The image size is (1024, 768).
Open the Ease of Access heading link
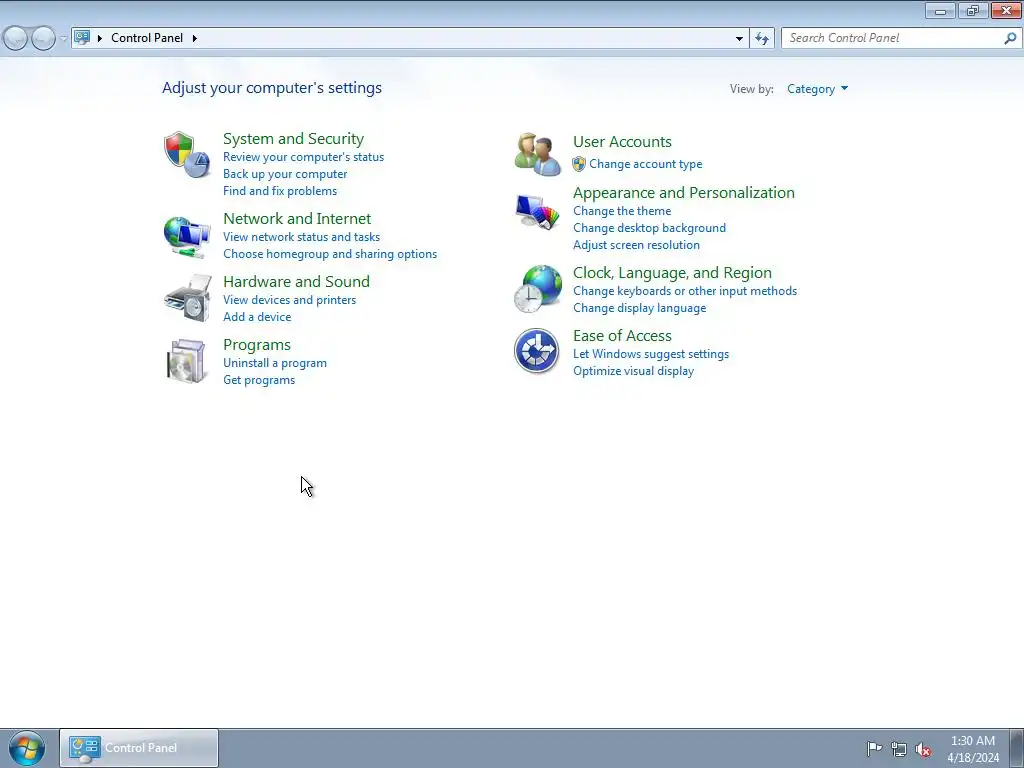tap(622, 336)
